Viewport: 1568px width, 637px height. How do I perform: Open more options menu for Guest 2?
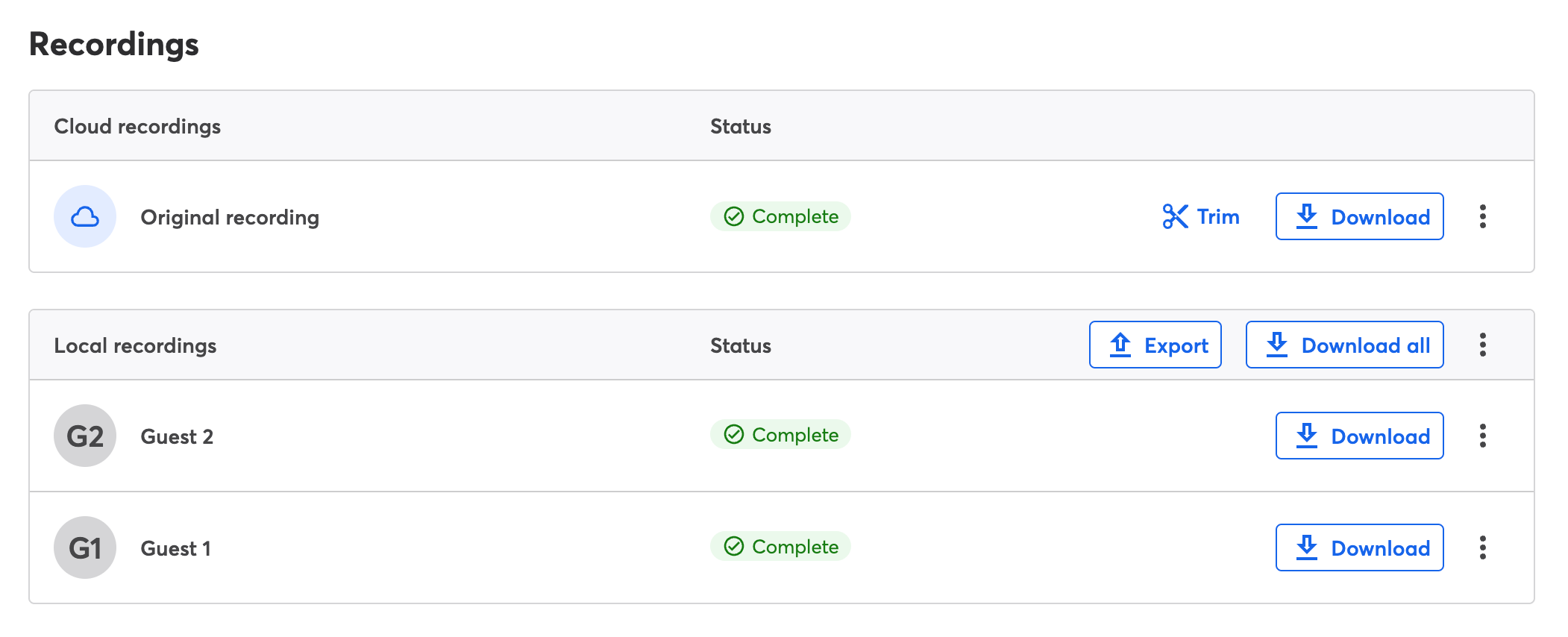click(x=1483, y=436)
